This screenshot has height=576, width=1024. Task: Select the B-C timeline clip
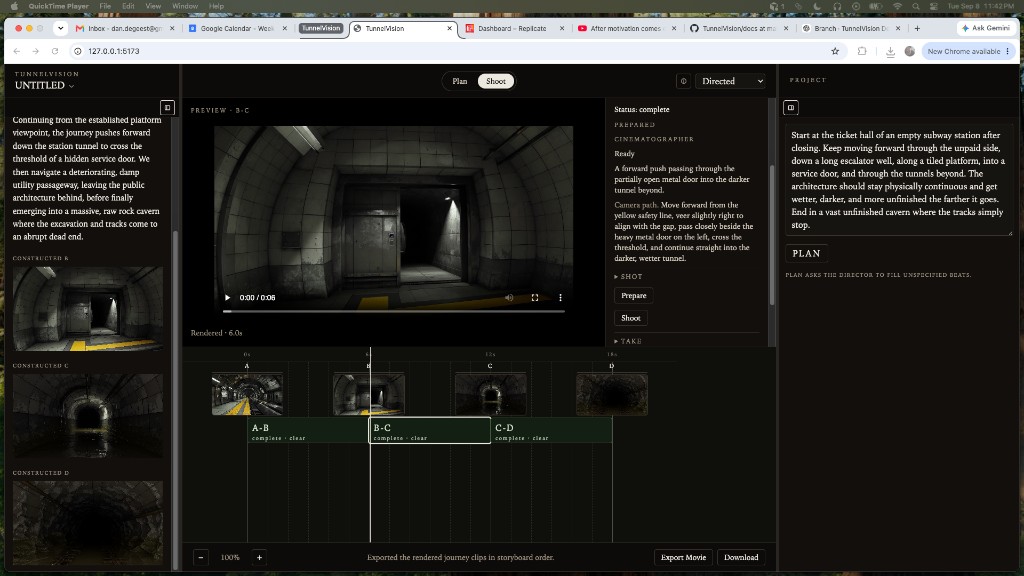tap(430, 430)
